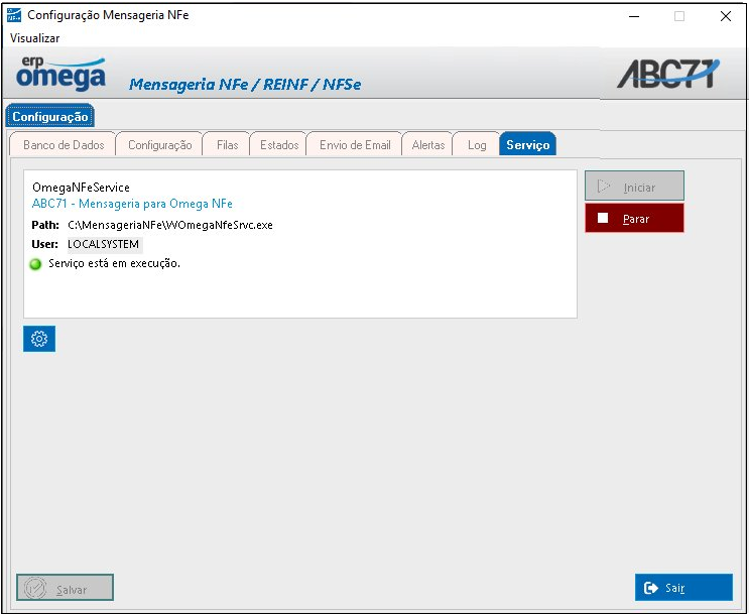749x614 pixels.
Task: Switch to the Log tab
Action: [477, 145]
